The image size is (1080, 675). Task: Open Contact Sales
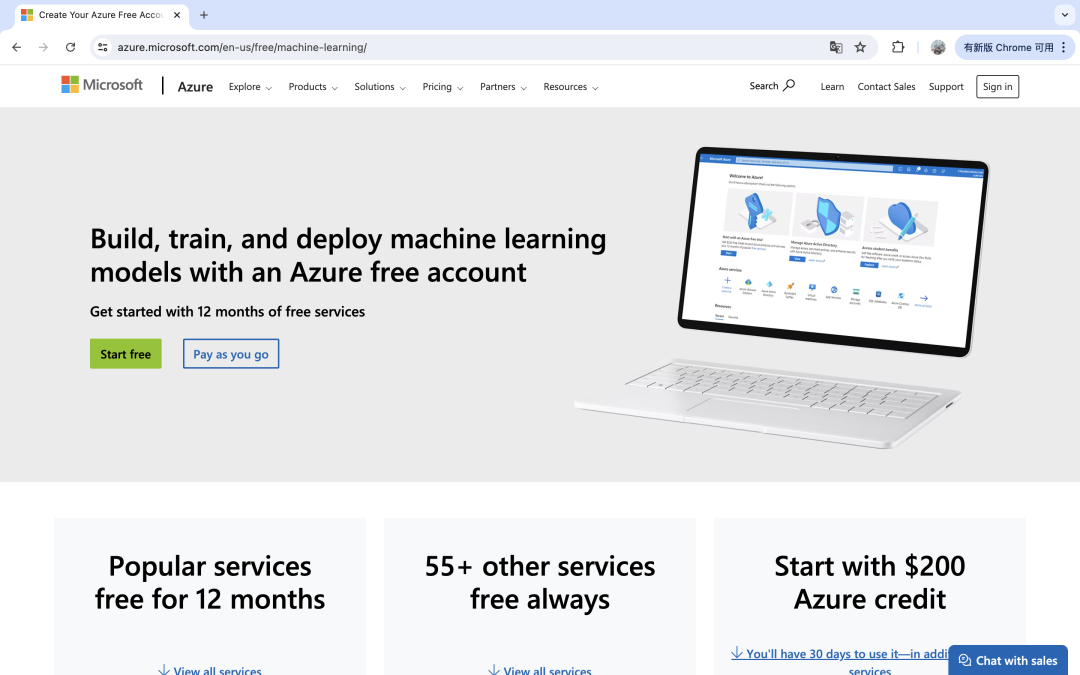click(886, 87)
